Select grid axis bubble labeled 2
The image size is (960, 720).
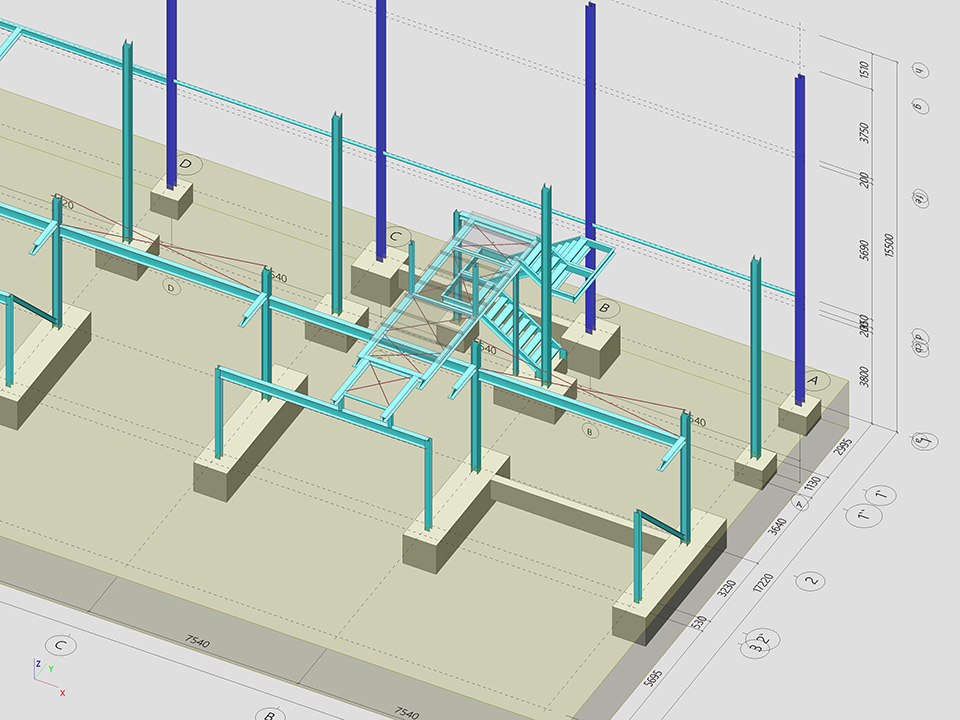(812, 580)
